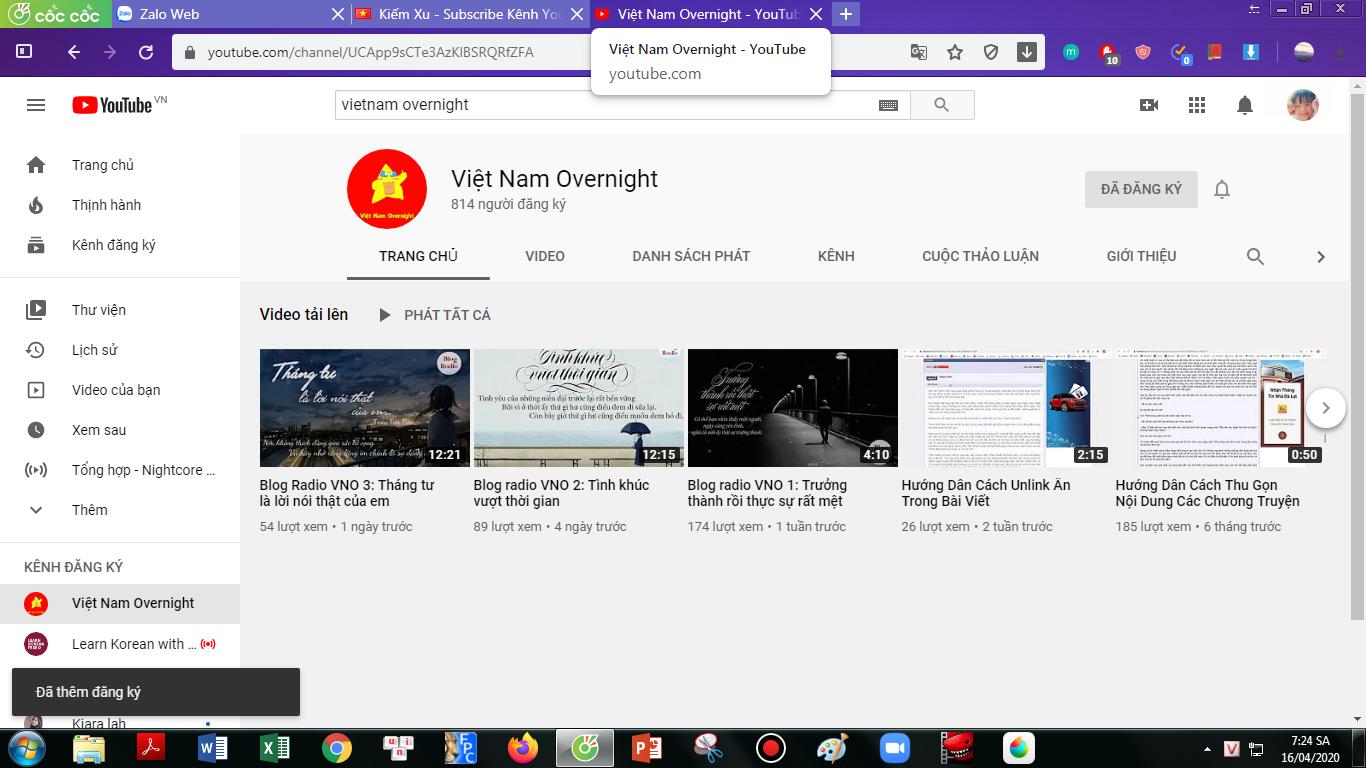Click PHÁT TẤT CẢ play all

click(434, 315)
